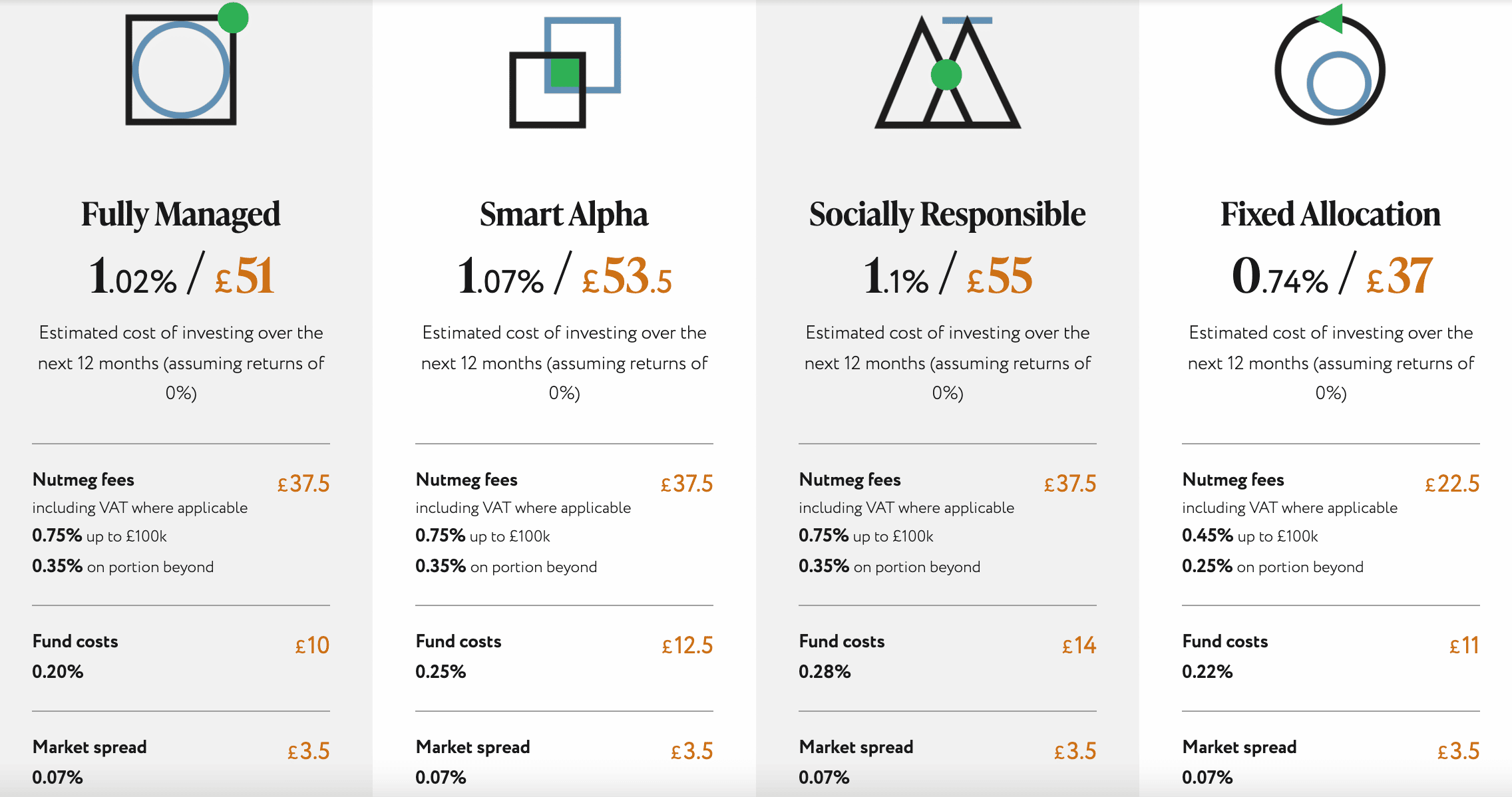Open the Fixed Allocation heading

tap(1330, 214)
